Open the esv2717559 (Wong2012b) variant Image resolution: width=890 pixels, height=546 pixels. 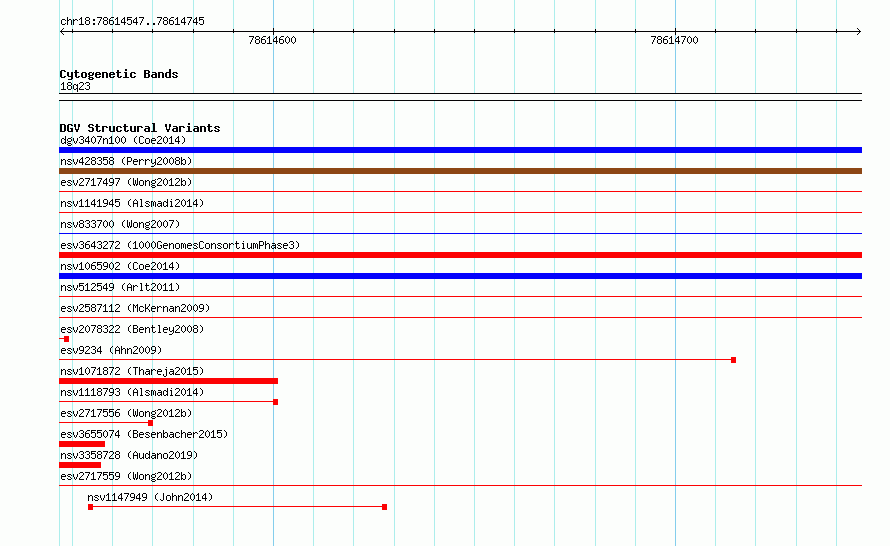coord(126,476)
